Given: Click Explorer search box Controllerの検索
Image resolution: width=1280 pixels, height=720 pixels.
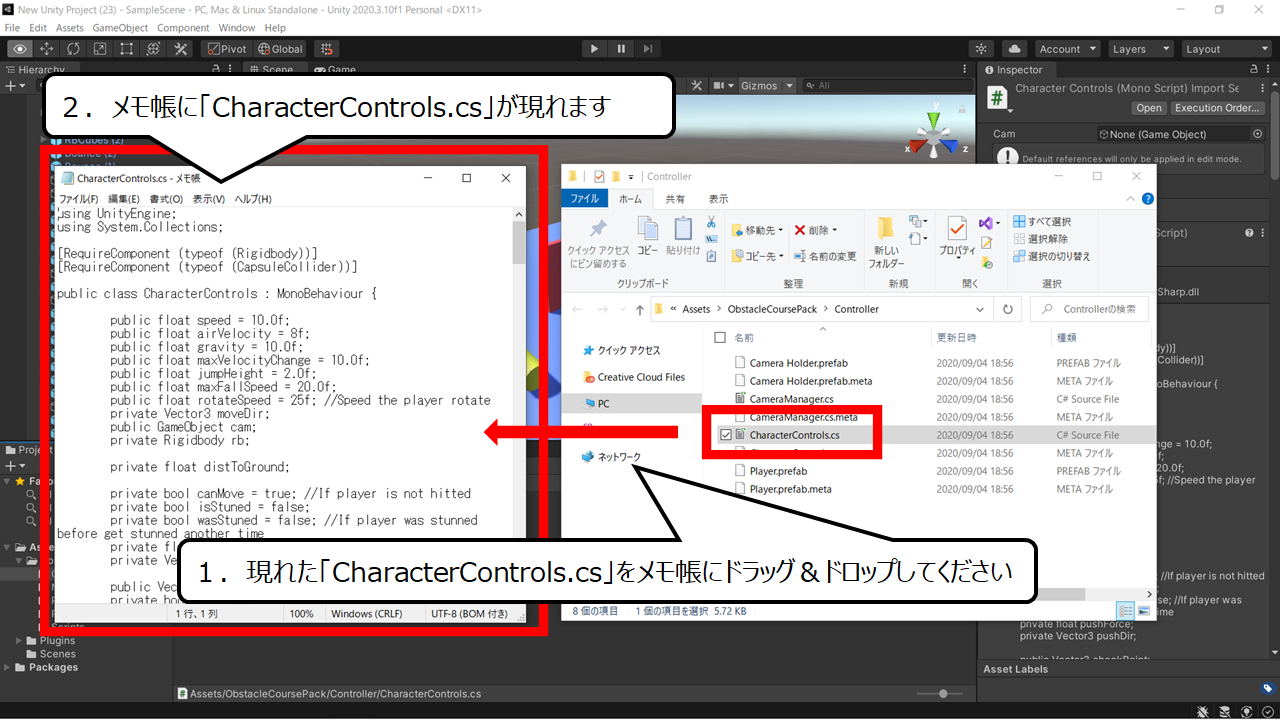Looking at the screenshot, I should [x=1090, y=309].
